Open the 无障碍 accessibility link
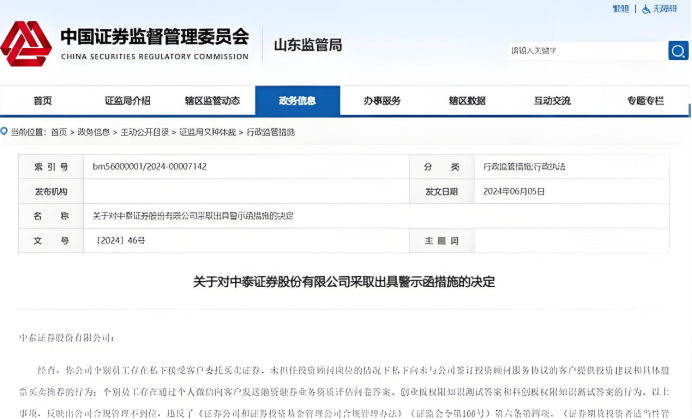 (x=665, y=9)
